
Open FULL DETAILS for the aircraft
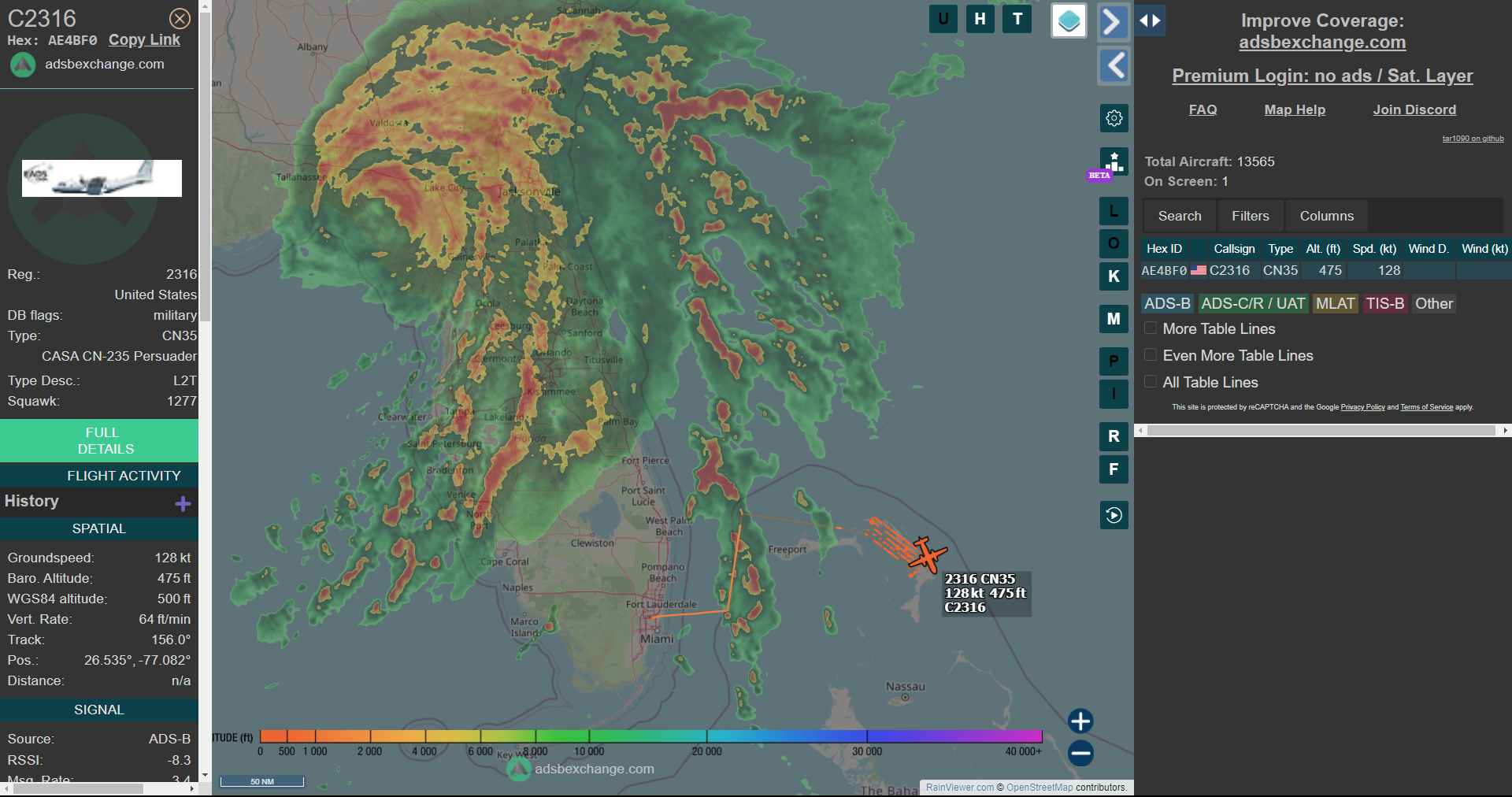coord(99,440)
